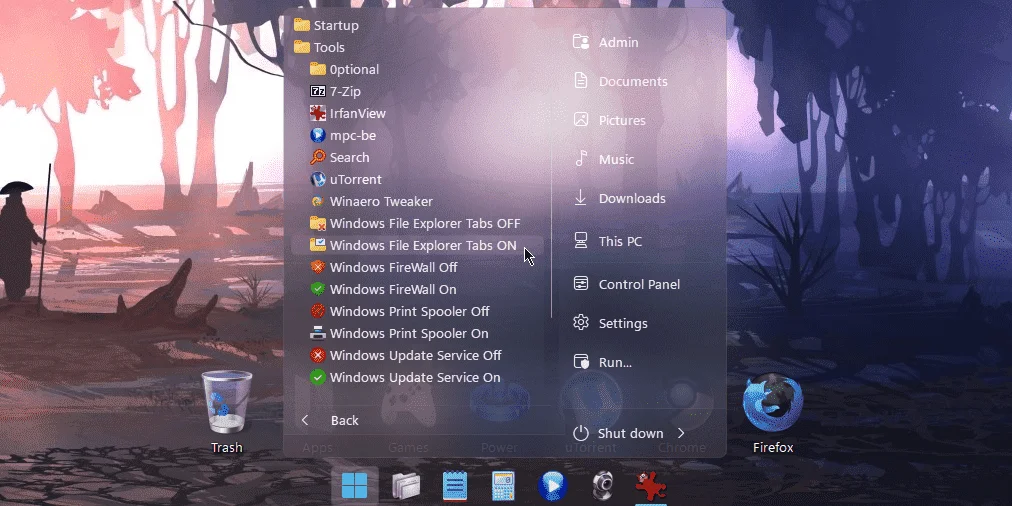The height and width of the screenshot is (506, 1012).
Task: Click the Shut down button
Action: [x=618, y=433]
